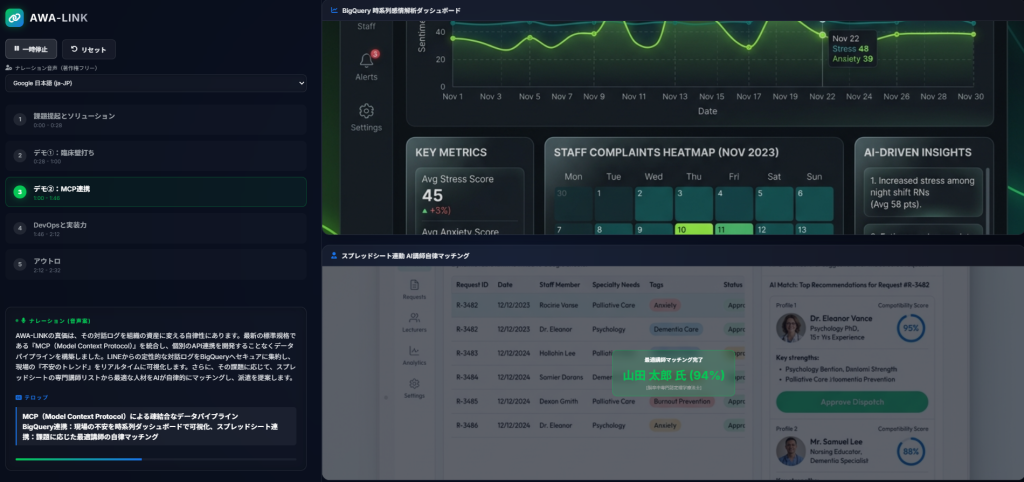The image size is (1024, 482).
Task: Click the Approve Dispatch button
Action: coord(852,402)
